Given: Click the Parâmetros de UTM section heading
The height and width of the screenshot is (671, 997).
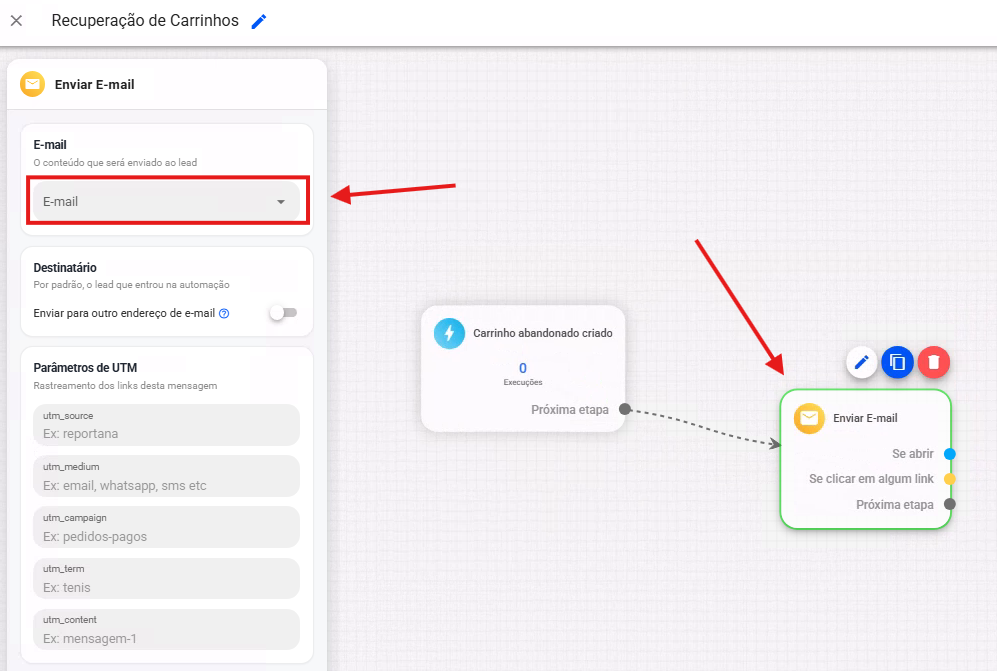Looking at the screenshot, I should 85,368.
